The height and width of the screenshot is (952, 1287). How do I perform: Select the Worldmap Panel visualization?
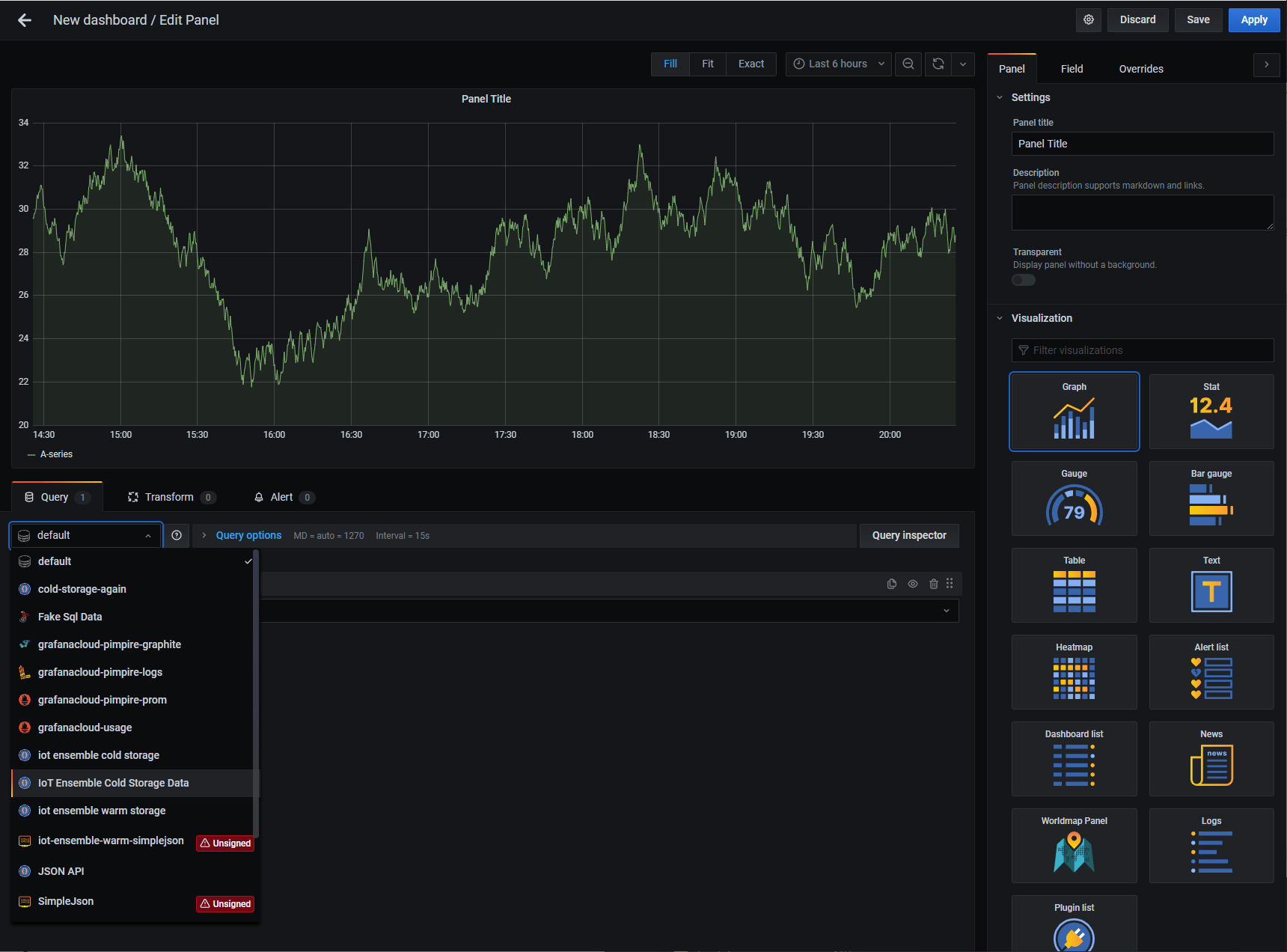point(1074,846)
